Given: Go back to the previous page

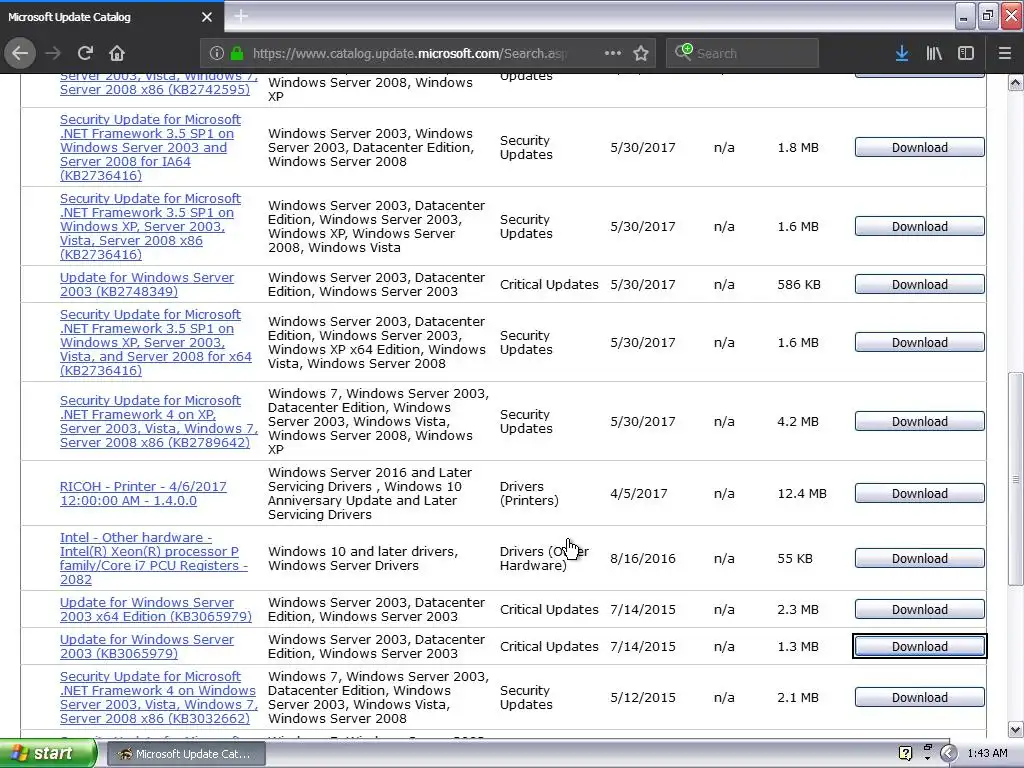Looking at the screenshot, I should coord(20,53).
